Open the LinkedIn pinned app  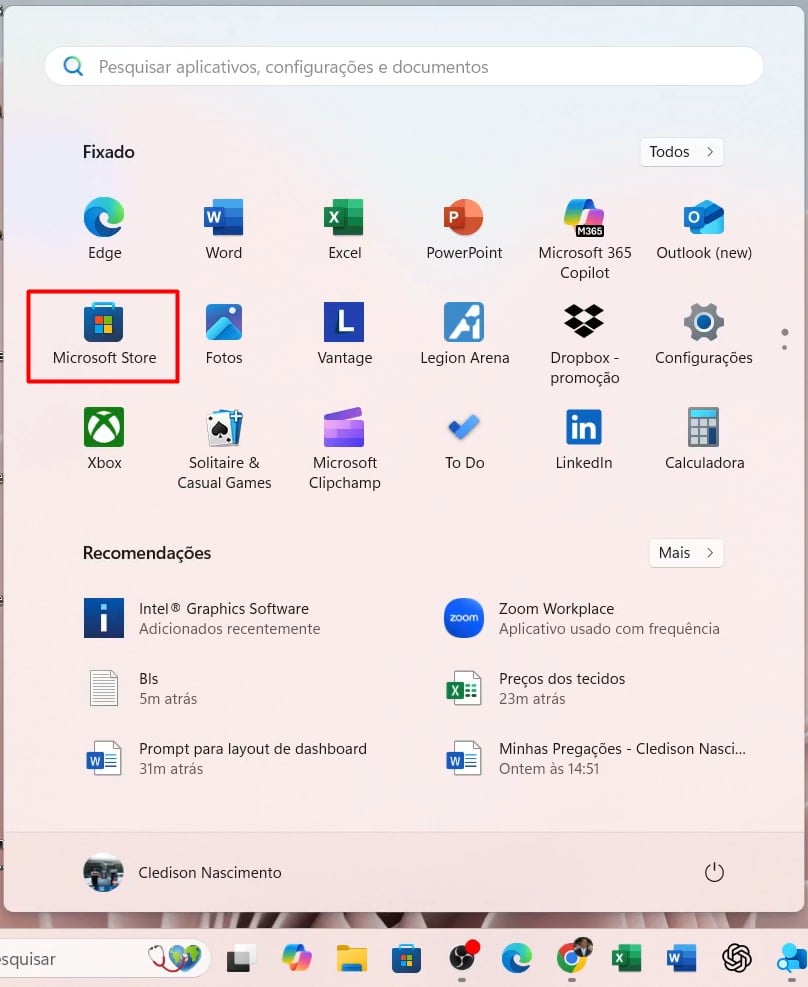(584, 439)
